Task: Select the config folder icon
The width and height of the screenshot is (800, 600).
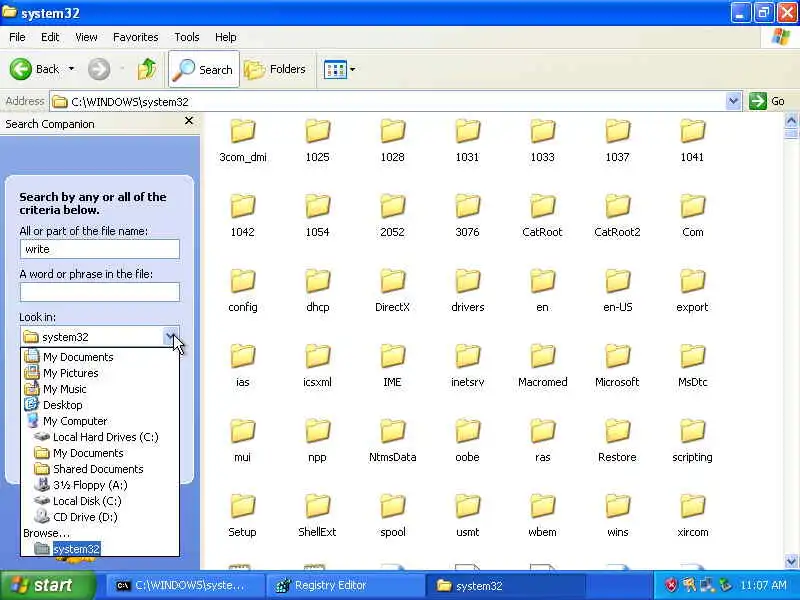Action: (x=243, y=281)
